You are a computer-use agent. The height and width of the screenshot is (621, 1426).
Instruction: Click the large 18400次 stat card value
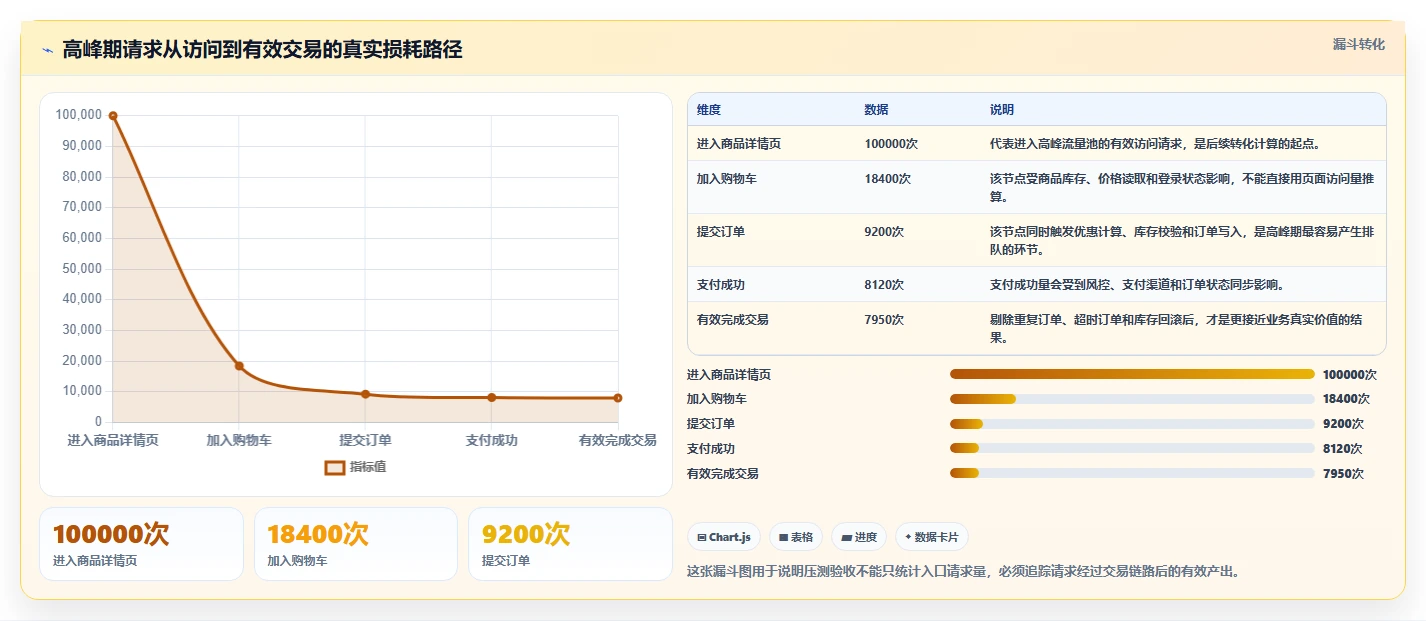click(319, 534)
